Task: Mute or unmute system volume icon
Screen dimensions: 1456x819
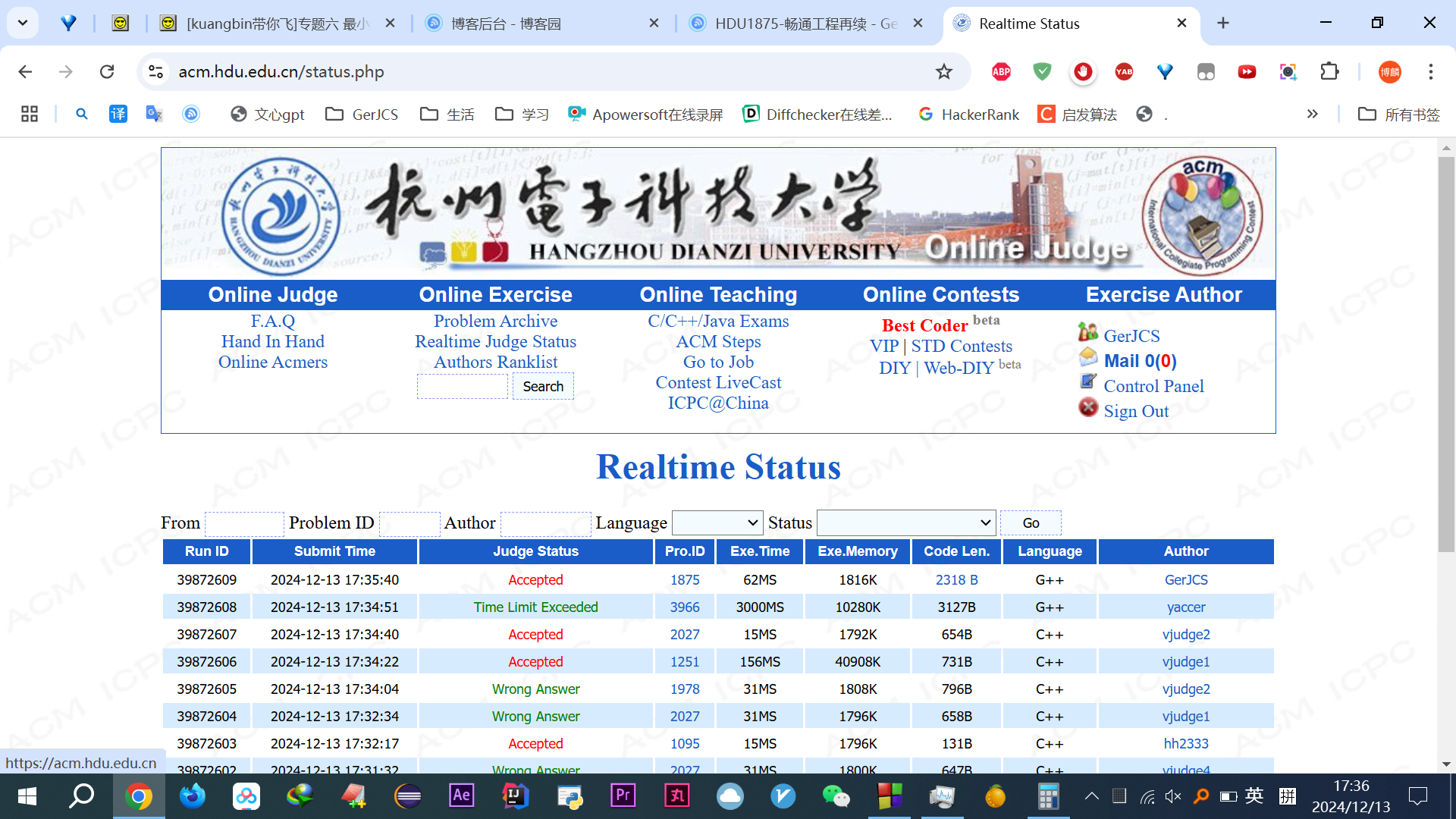Action: pyautogui.click(x=1173, y=795)
